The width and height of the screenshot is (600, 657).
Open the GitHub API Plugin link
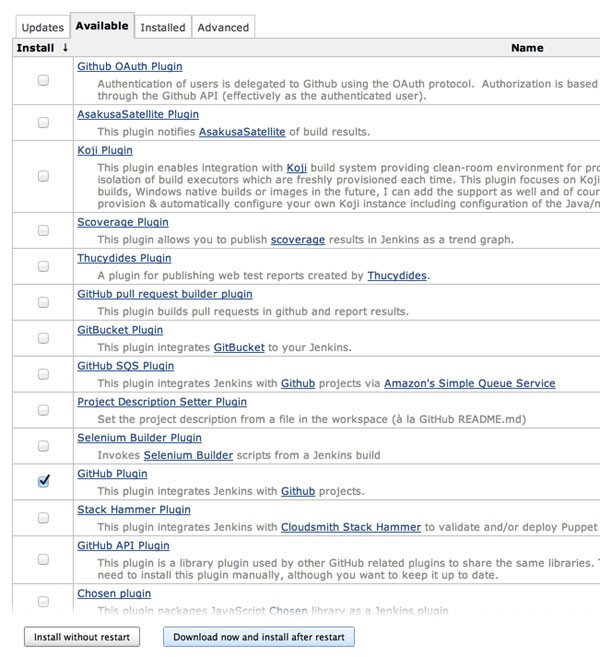click(x=123, y=546)
